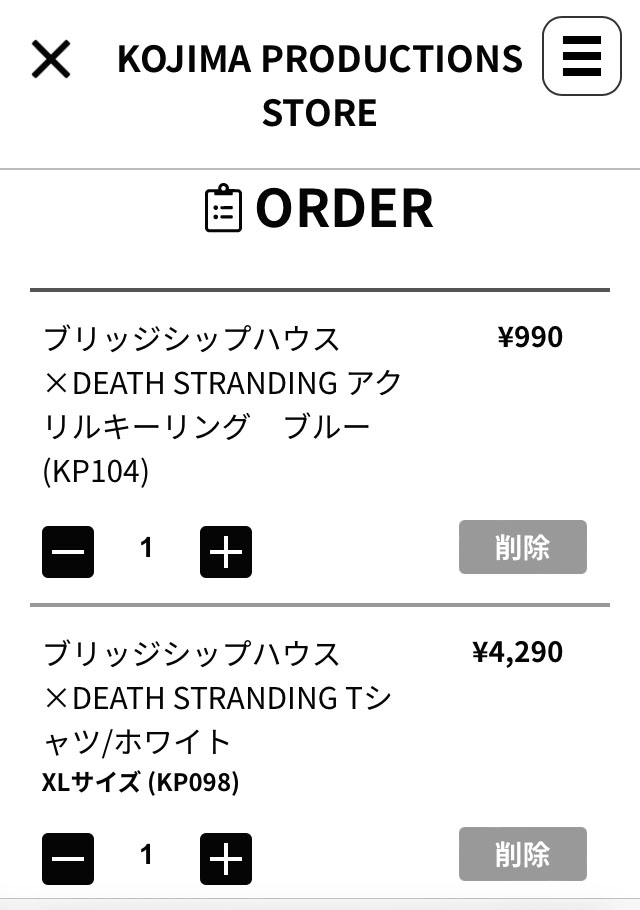Open the アクリルキーリング ブルー product name
The width and height of the screenshot is (640, 910).
pos(222,404)
